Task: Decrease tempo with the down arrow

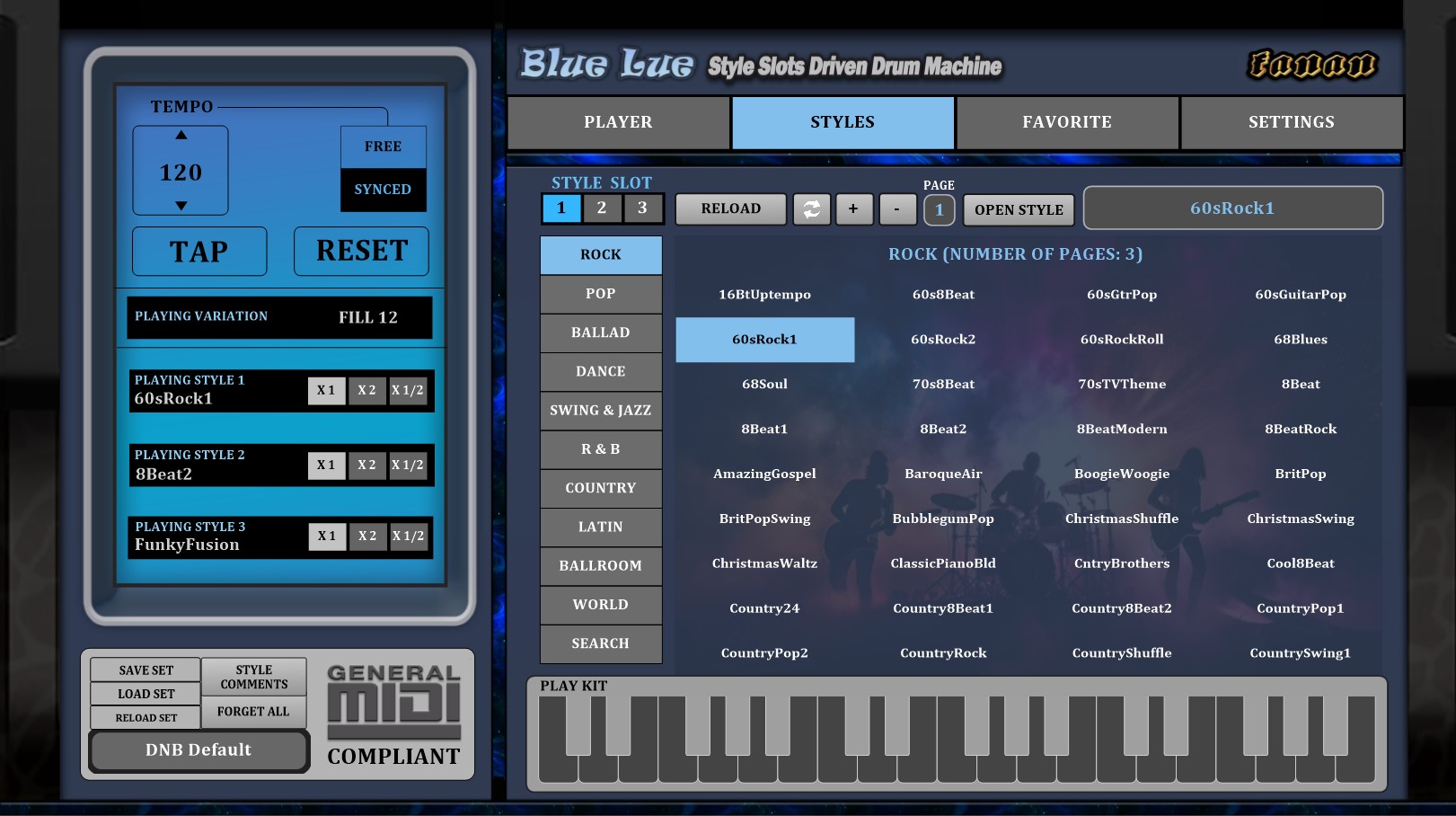Action: click(x=181, y=206)
